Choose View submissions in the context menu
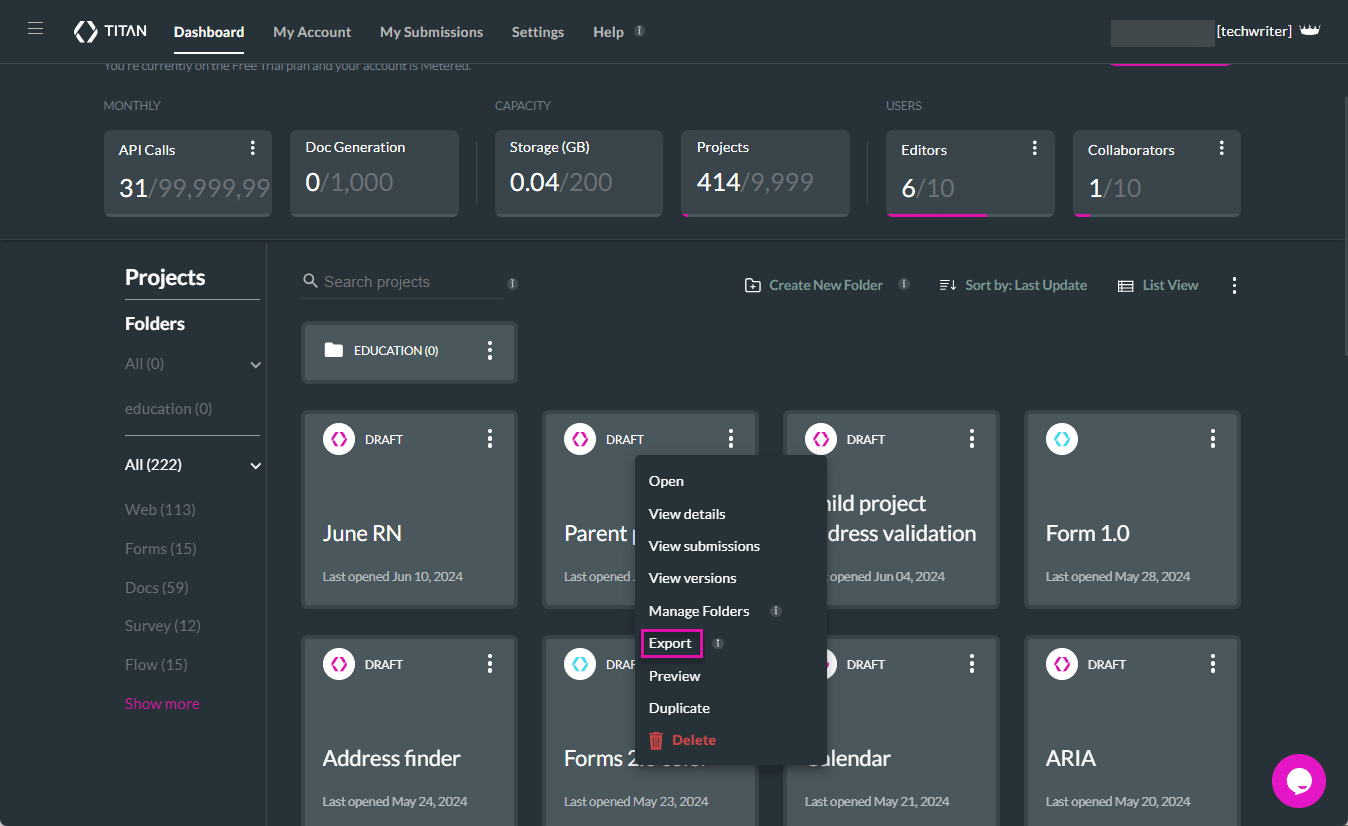The width and height of the screenshot is (1348, 826). point(704,546)
